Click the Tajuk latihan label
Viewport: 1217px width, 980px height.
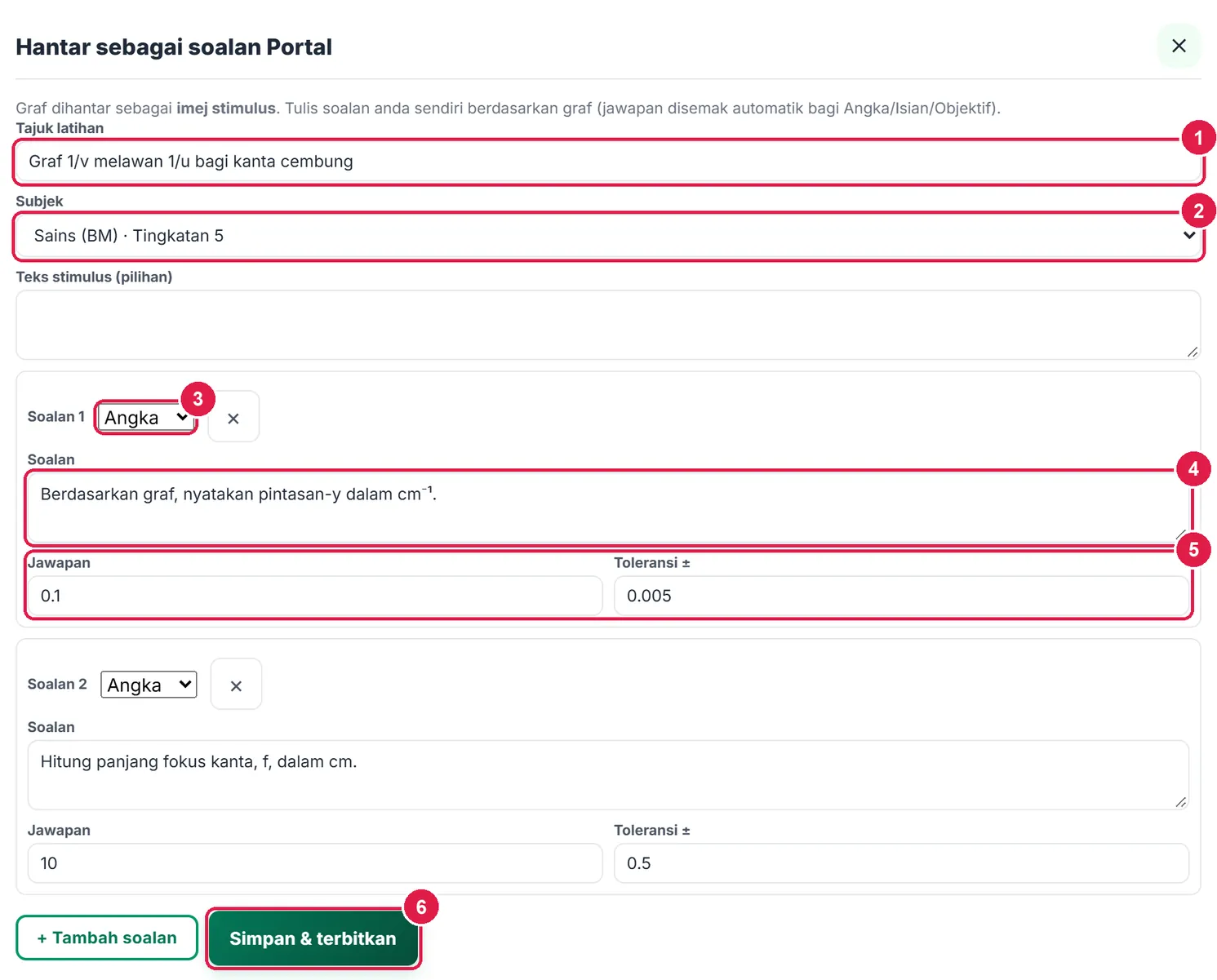tap(60, 128)
